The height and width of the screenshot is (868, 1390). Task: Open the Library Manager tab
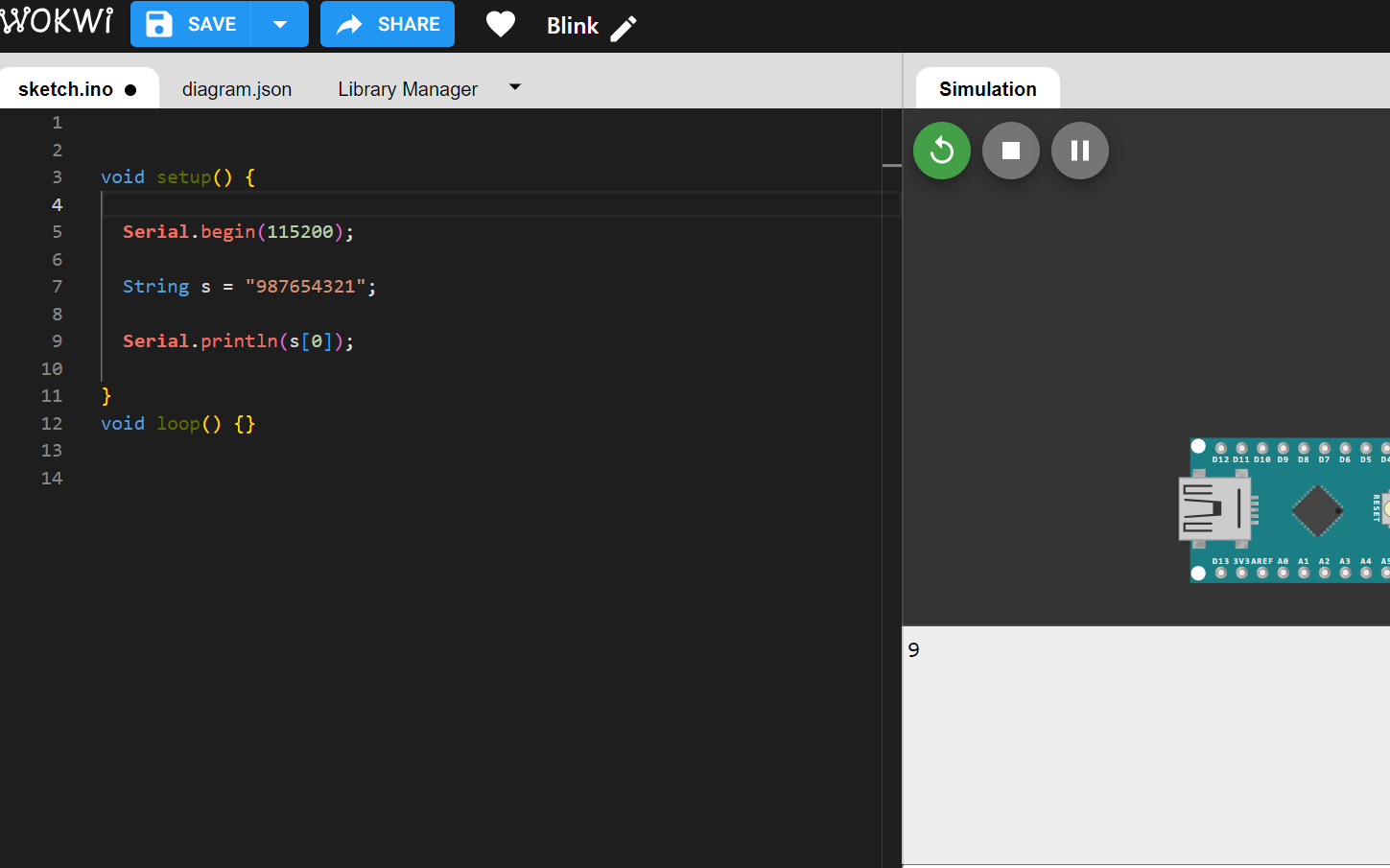point(408,89)
